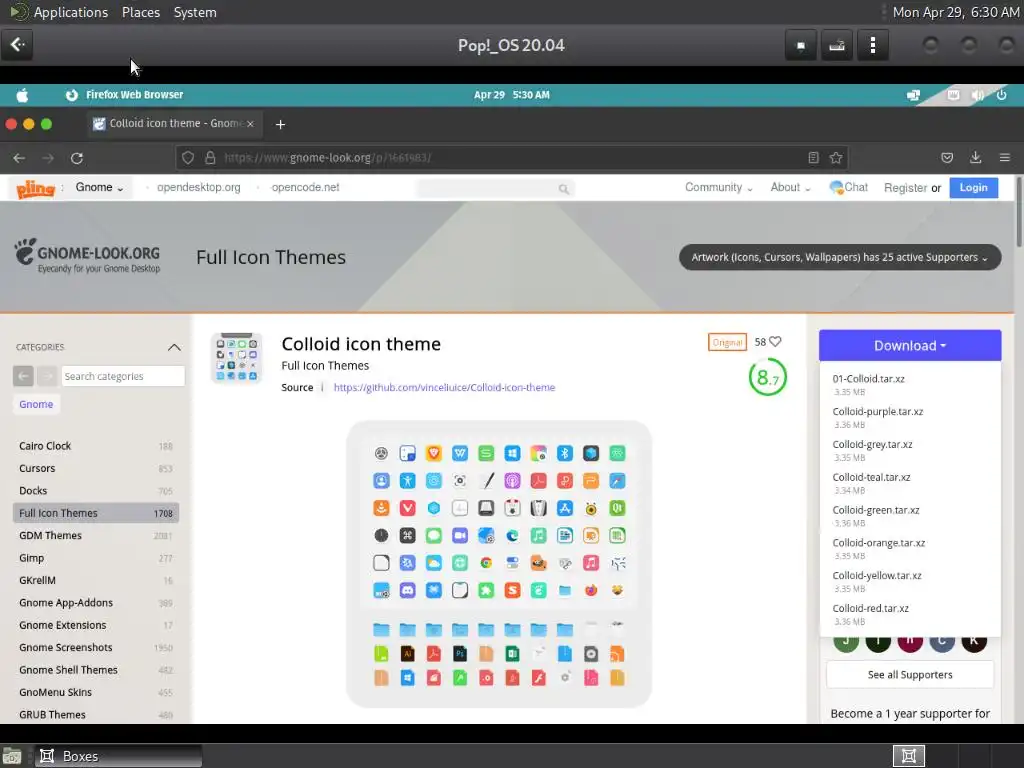Open the Applications menu
This screenshot has width=1024, height=768.
click(71, 12)
